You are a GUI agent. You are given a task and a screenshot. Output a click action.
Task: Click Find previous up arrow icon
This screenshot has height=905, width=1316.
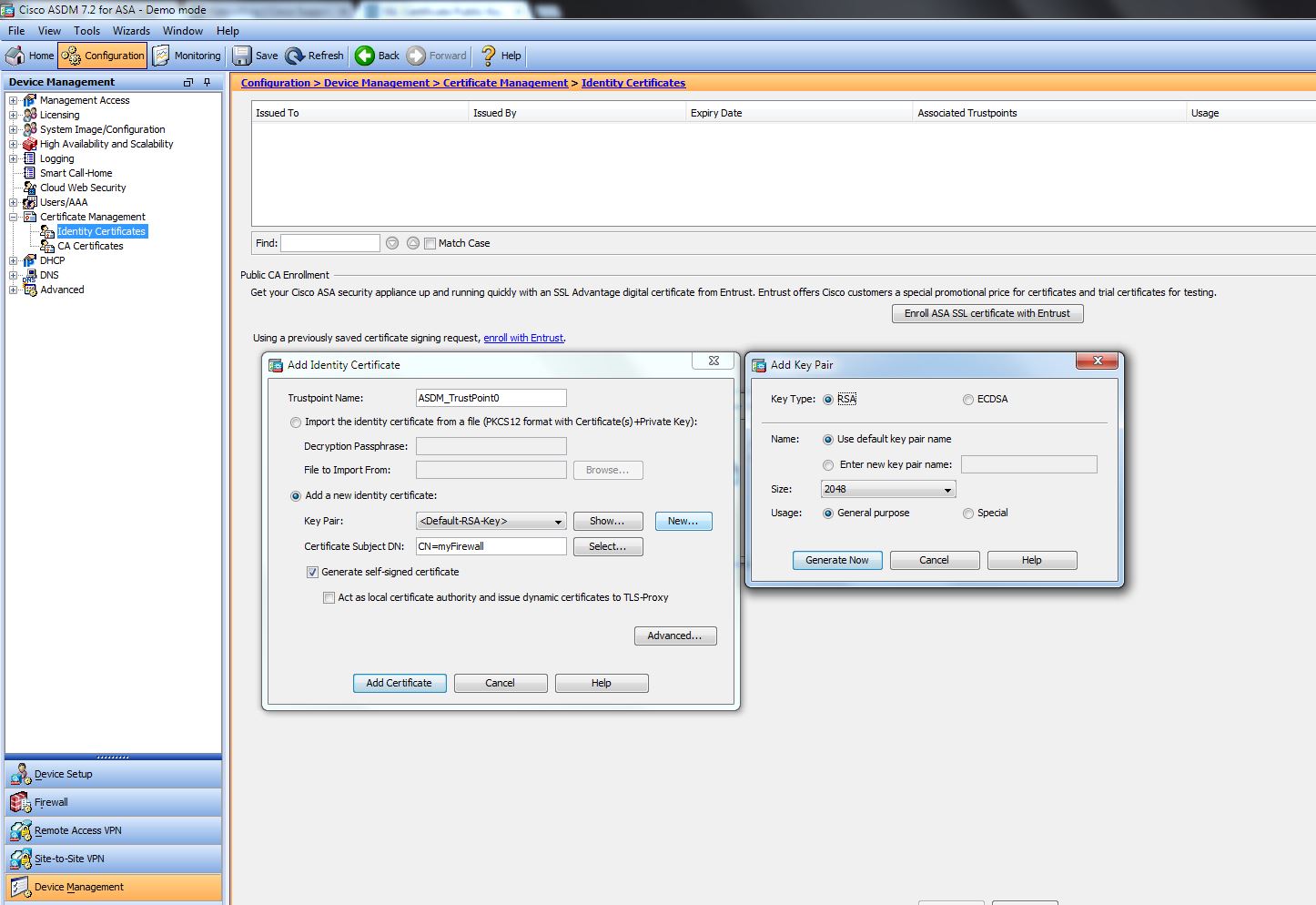413,243
